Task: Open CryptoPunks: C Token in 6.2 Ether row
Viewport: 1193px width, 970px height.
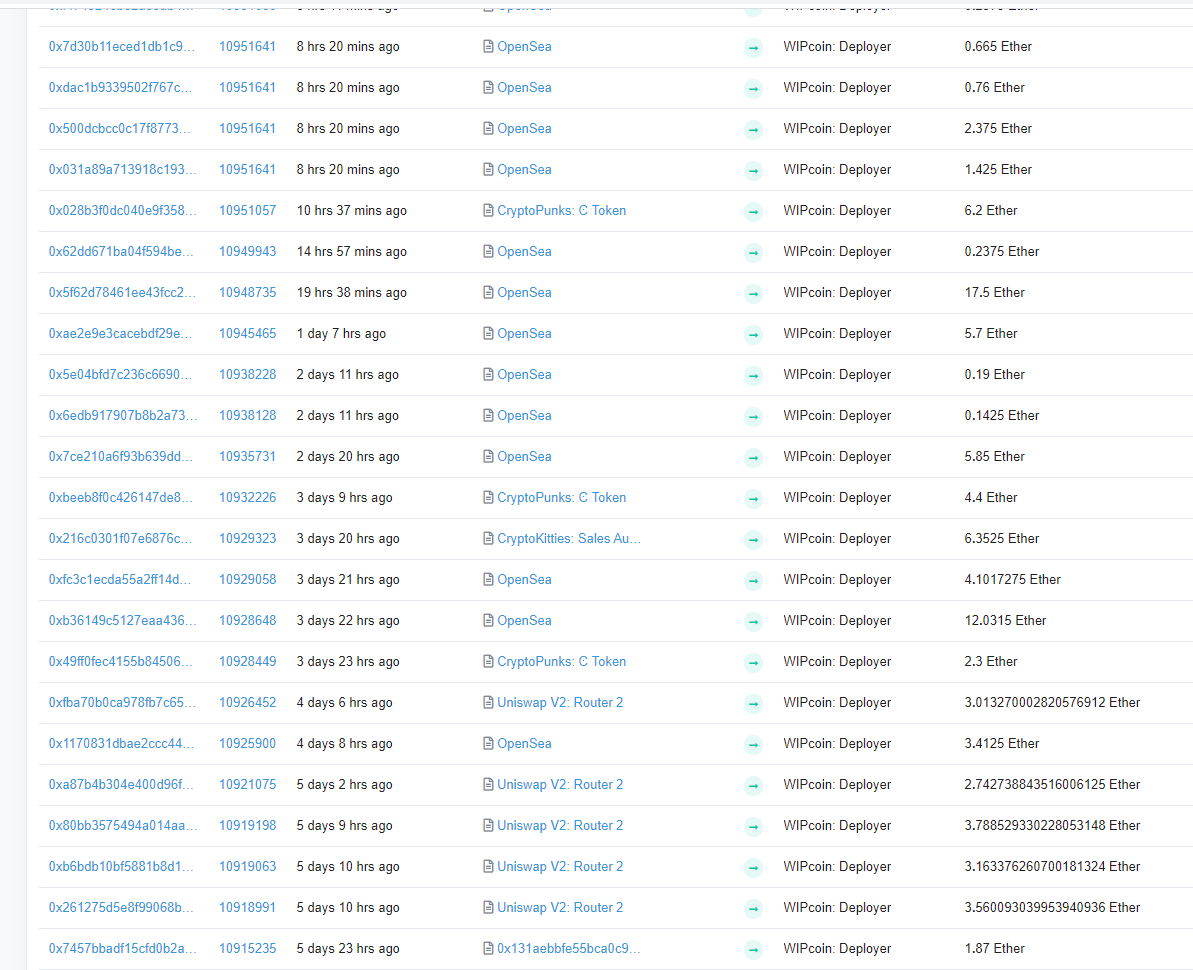Action: (x=562, y=211)
